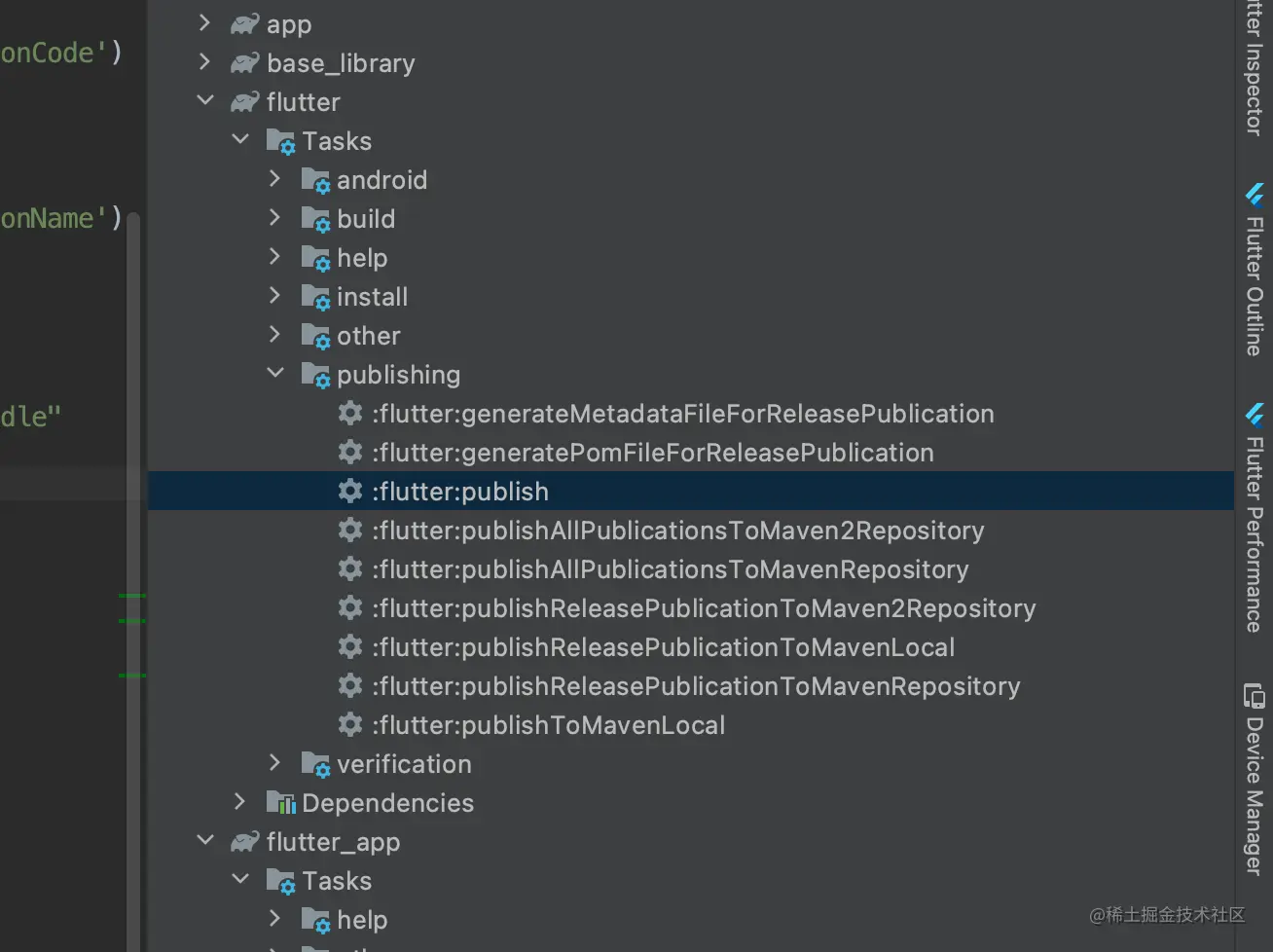Image resolution: width=1273 pixels, height=952 pixels.
Task: Collapse the publishing task group
Action: click(275, 373)
